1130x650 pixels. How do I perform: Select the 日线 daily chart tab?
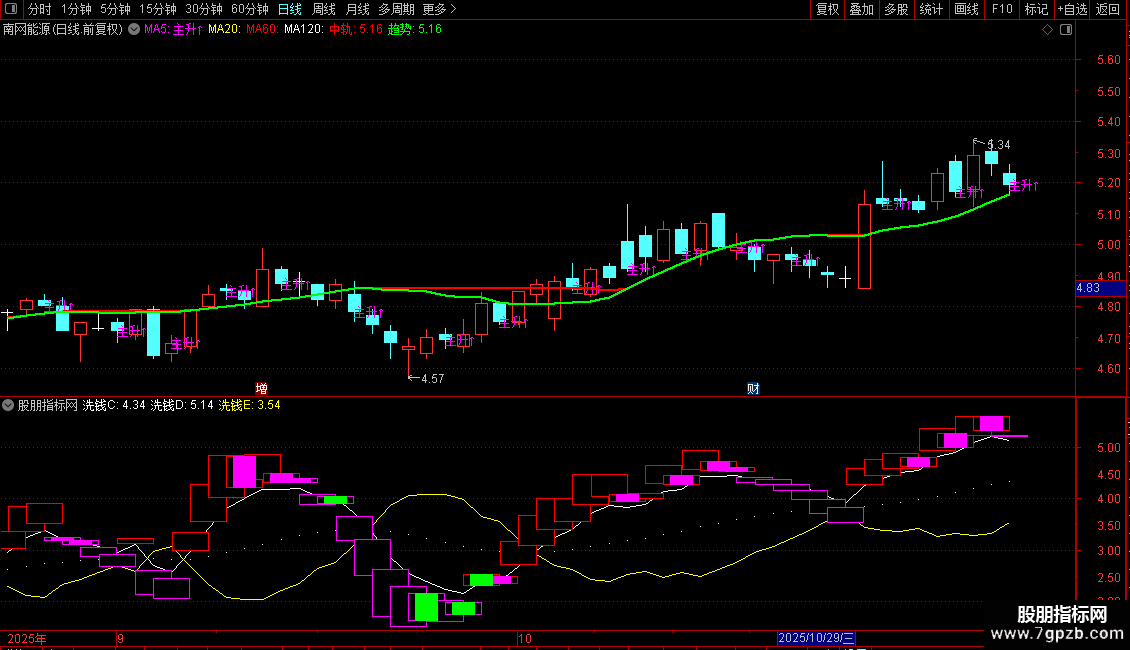(x=290, y=9)
